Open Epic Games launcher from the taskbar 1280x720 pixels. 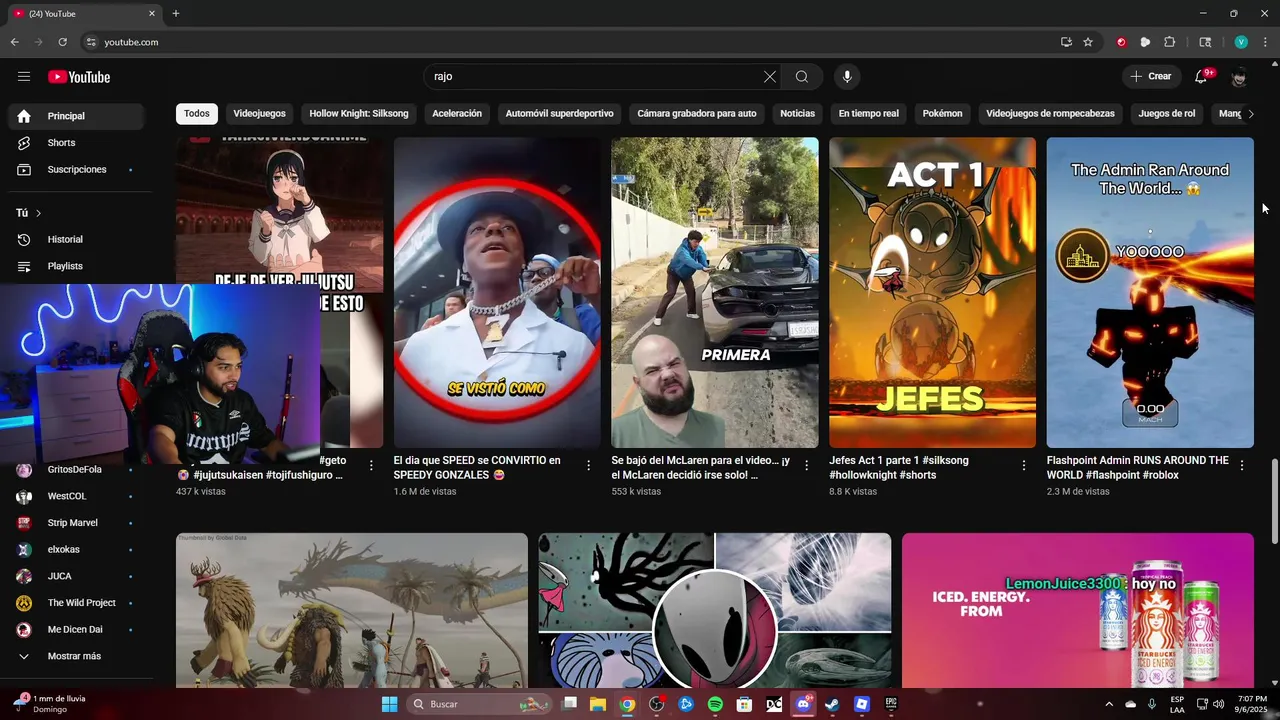[891, 704]
